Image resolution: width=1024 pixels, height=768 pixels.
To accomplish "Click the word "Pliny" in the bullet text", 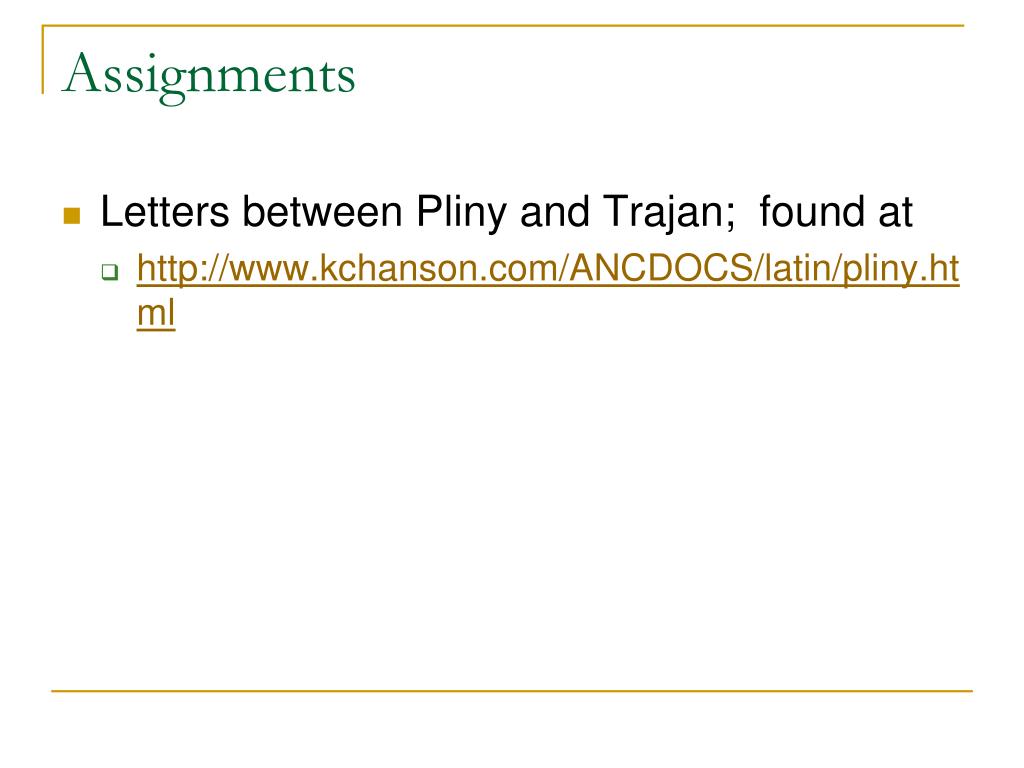I will (x=461, y=214).
